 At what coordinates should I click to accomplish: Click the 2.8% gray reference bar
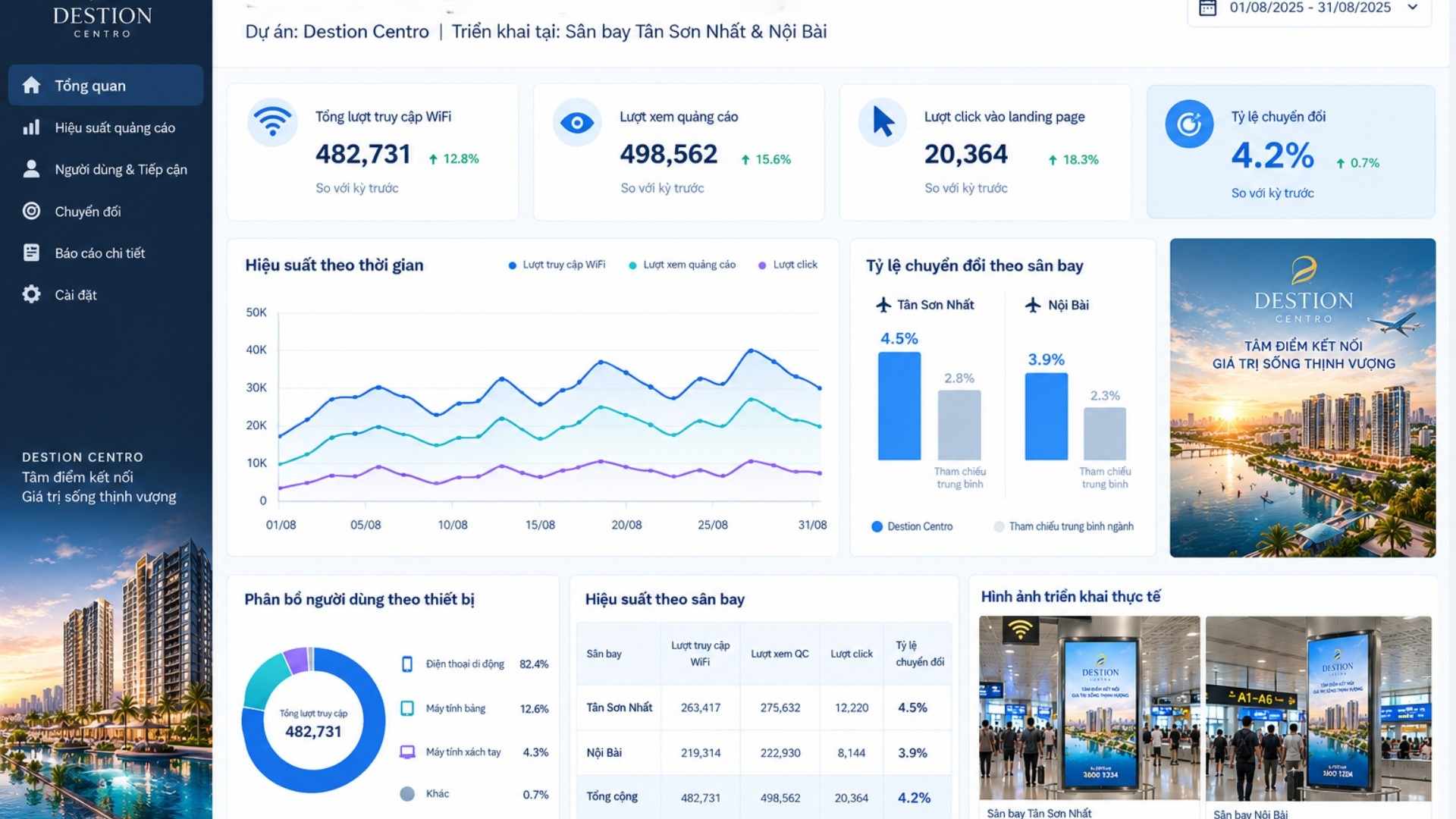[x=959, y=425]
